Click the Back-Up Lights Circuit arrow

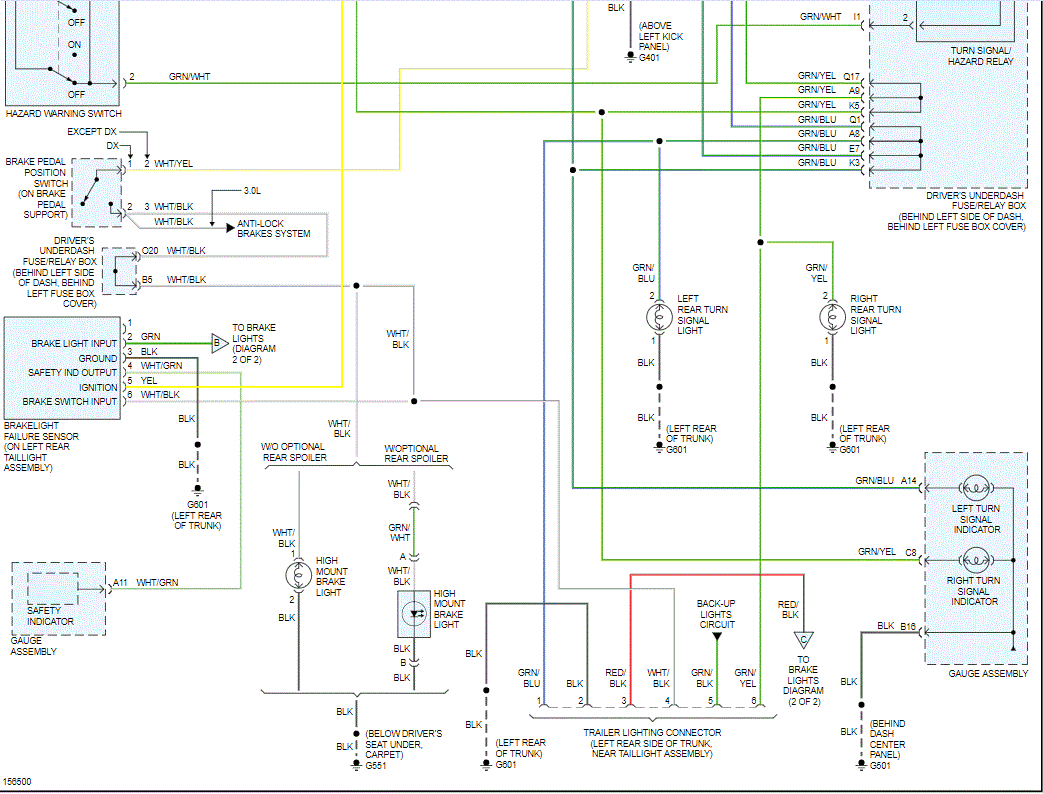[717, 636]
